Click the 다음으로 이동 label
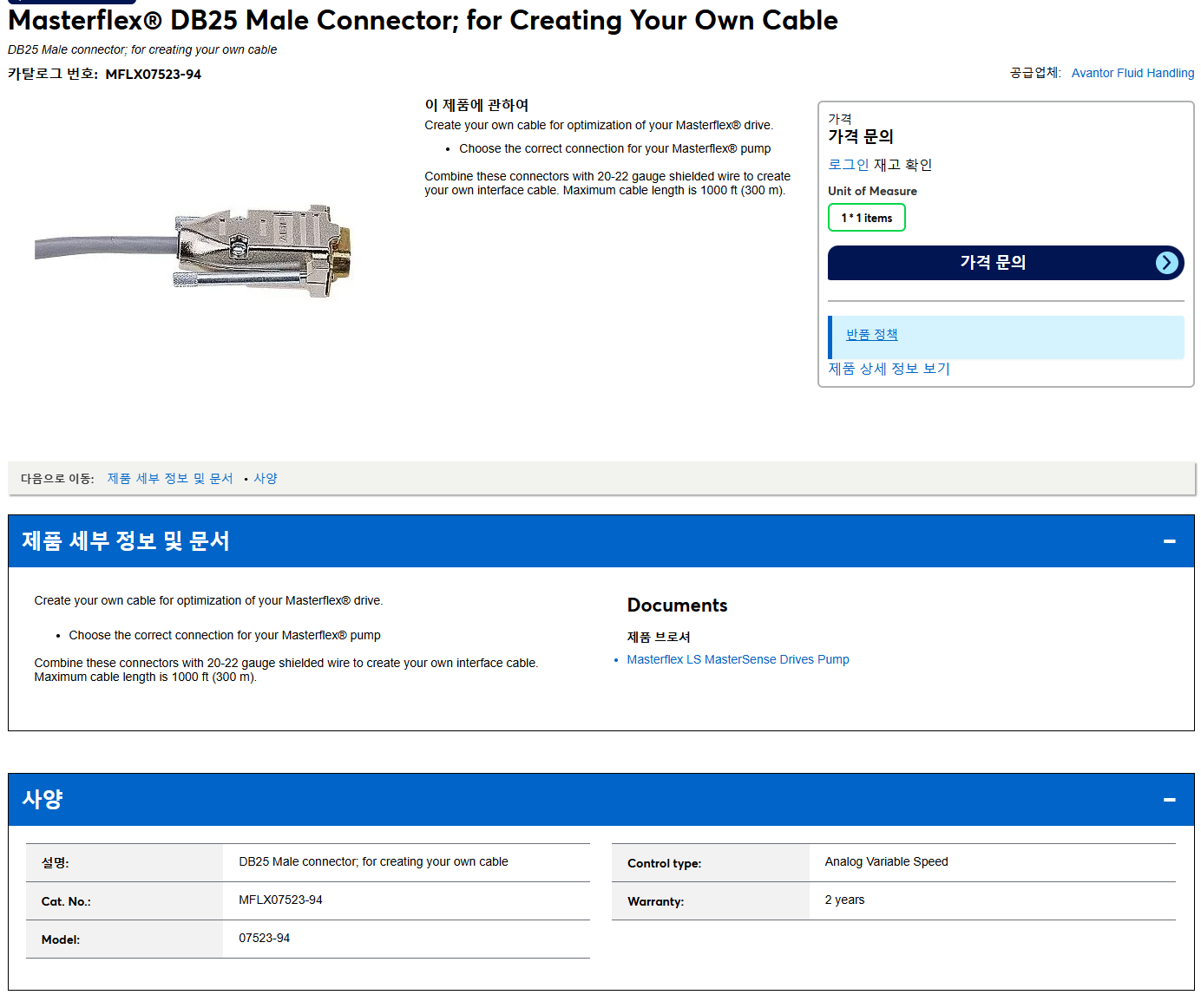This screenshot has height=1008, width=1201. tap(57, 479)
